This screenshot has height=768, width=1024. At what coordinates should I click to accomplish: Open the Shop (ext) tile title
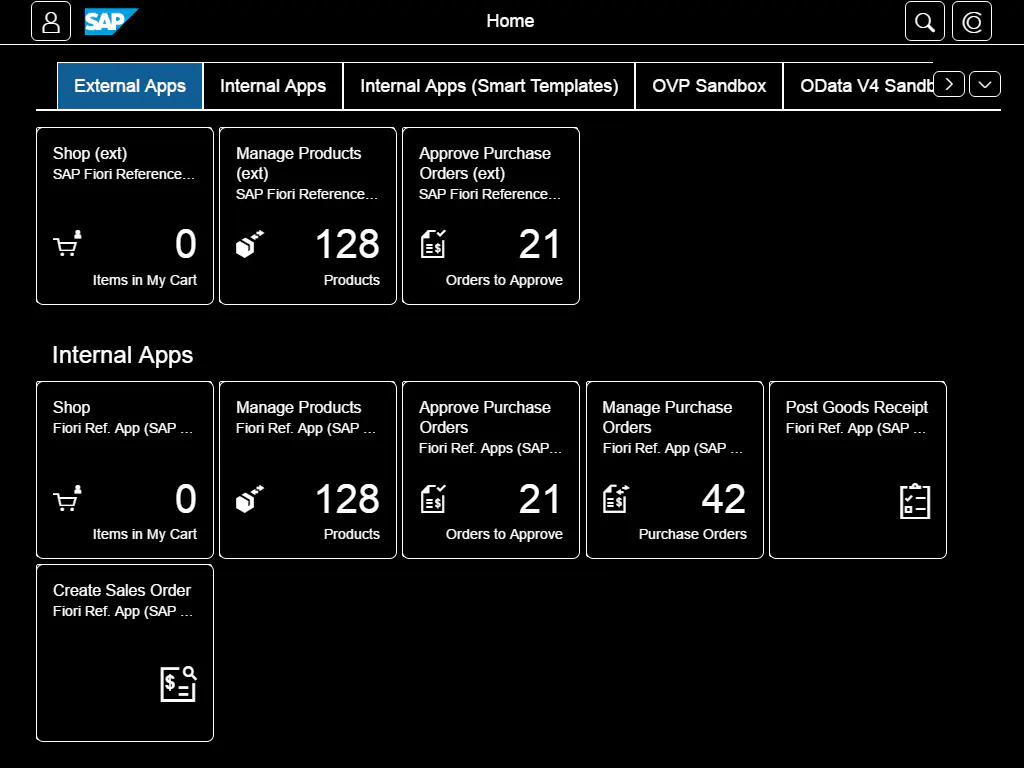click(90, 153)
